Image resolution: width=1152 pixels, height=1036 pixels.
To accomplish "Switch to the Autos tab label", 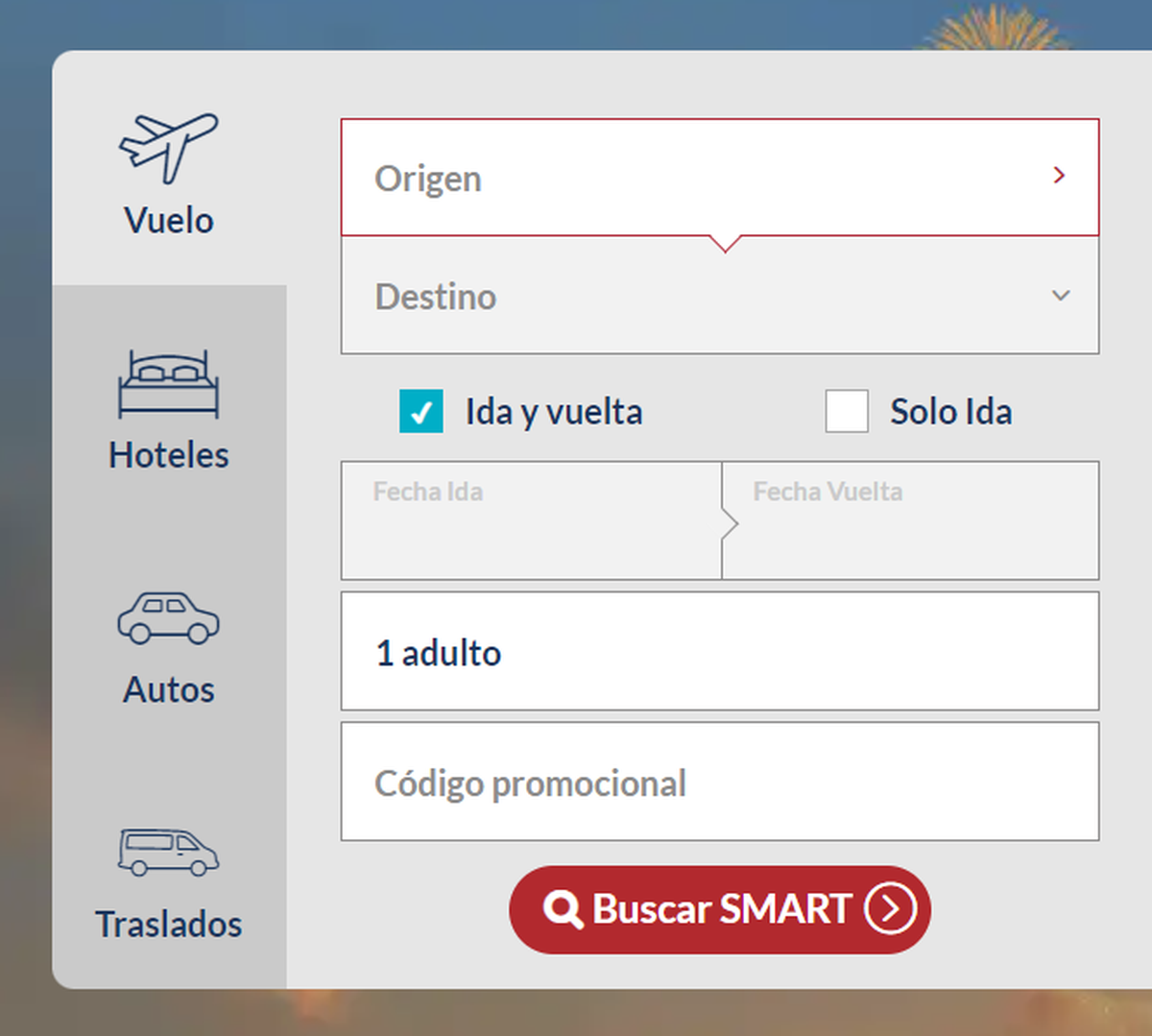I will tap(169, 689).
